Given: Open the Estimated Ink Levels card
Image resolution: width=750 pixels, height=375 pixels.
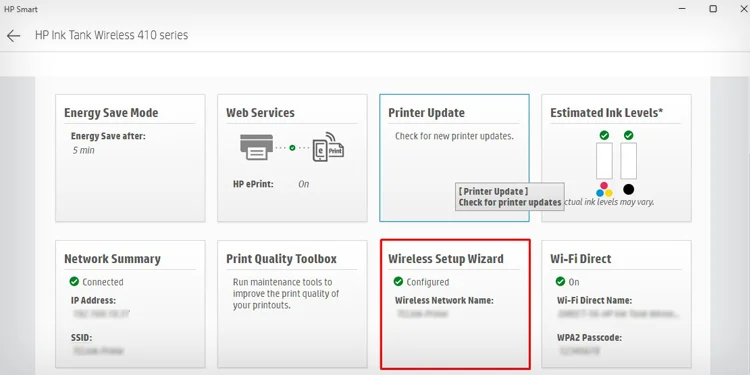Looking at the screenshot, I should [616, 158].
